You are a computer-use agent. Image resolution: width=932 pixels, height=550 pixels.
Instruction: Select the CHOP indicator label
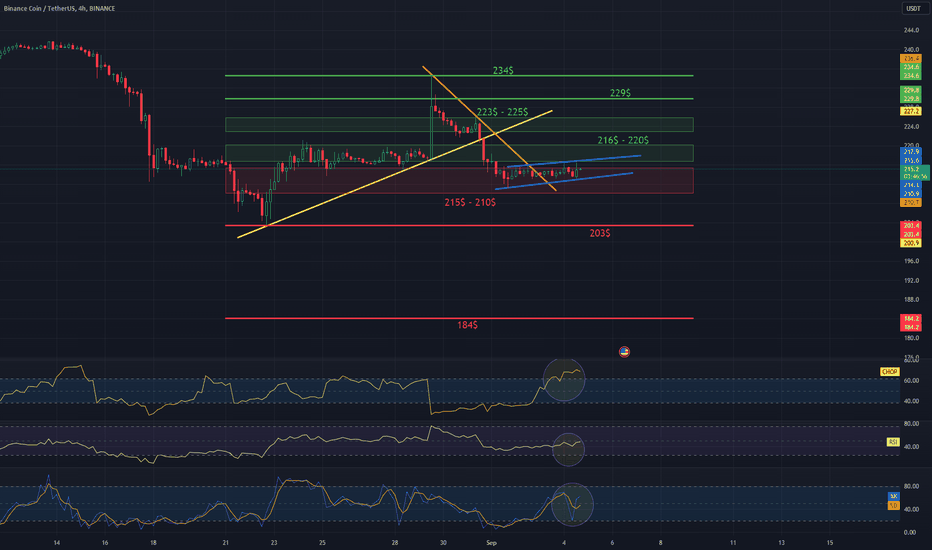pos(889,372)
